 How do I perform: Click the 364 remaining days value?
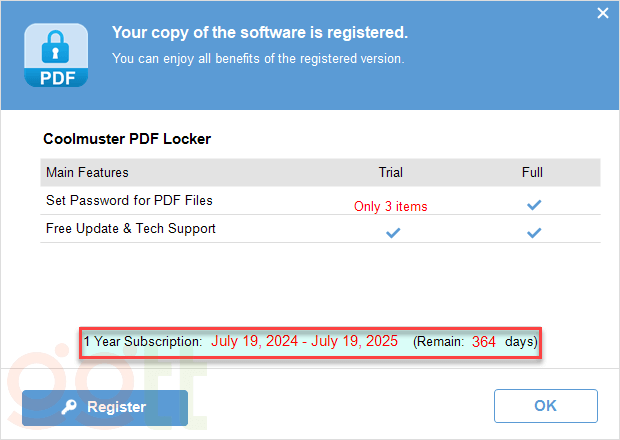[x=484, y=342]
